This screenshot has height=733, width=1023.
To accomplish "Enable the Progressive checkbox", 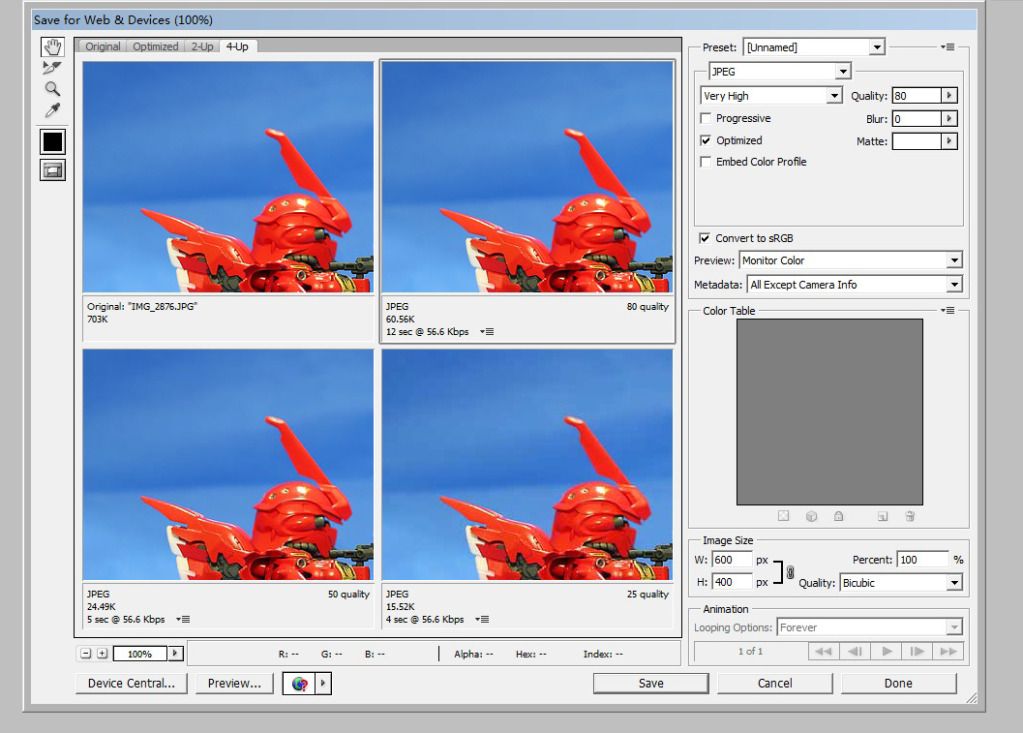I will tap(705, 118).
